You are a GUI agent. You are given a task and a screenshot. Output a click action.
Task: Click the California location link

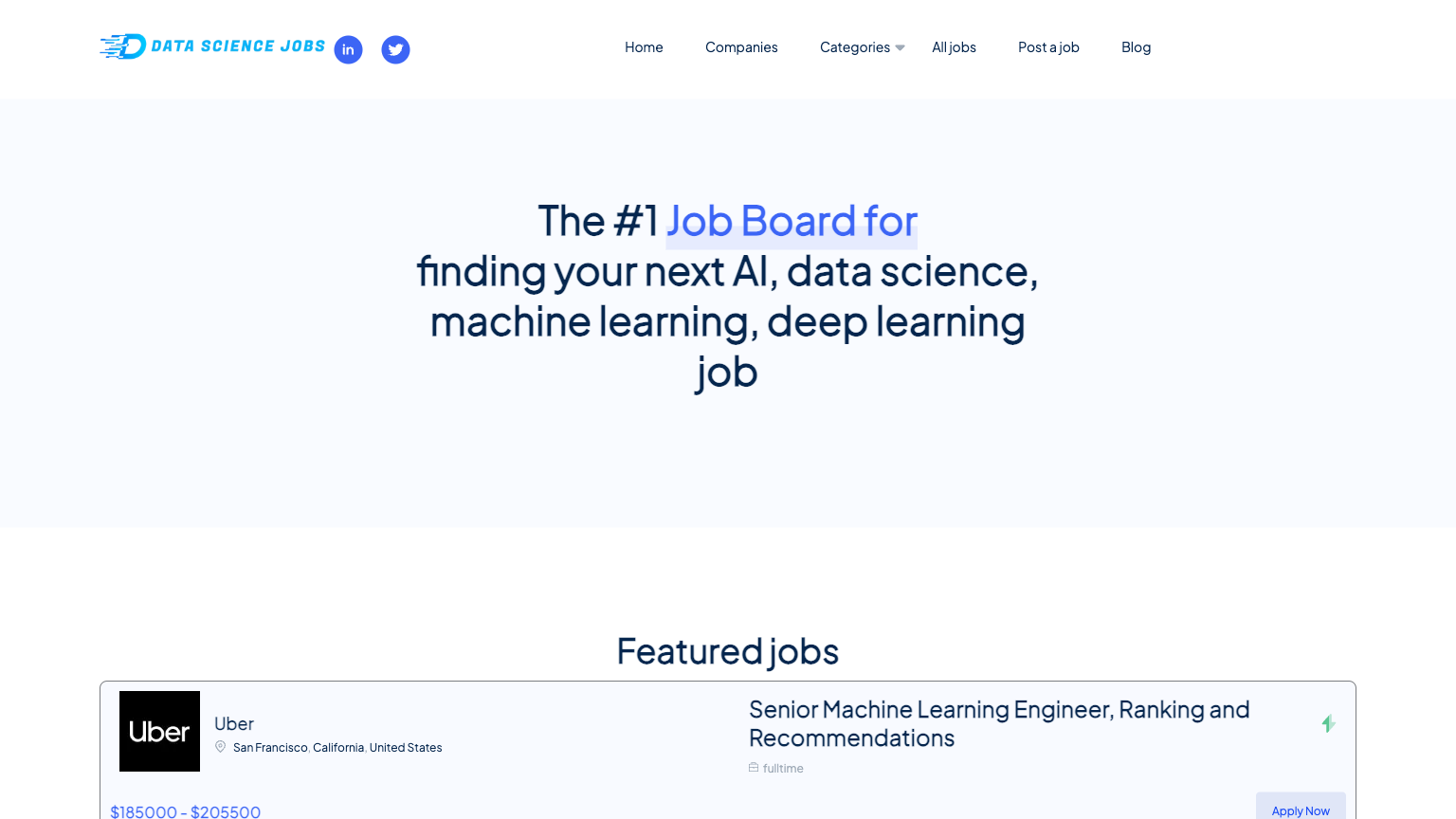point(338,748)
